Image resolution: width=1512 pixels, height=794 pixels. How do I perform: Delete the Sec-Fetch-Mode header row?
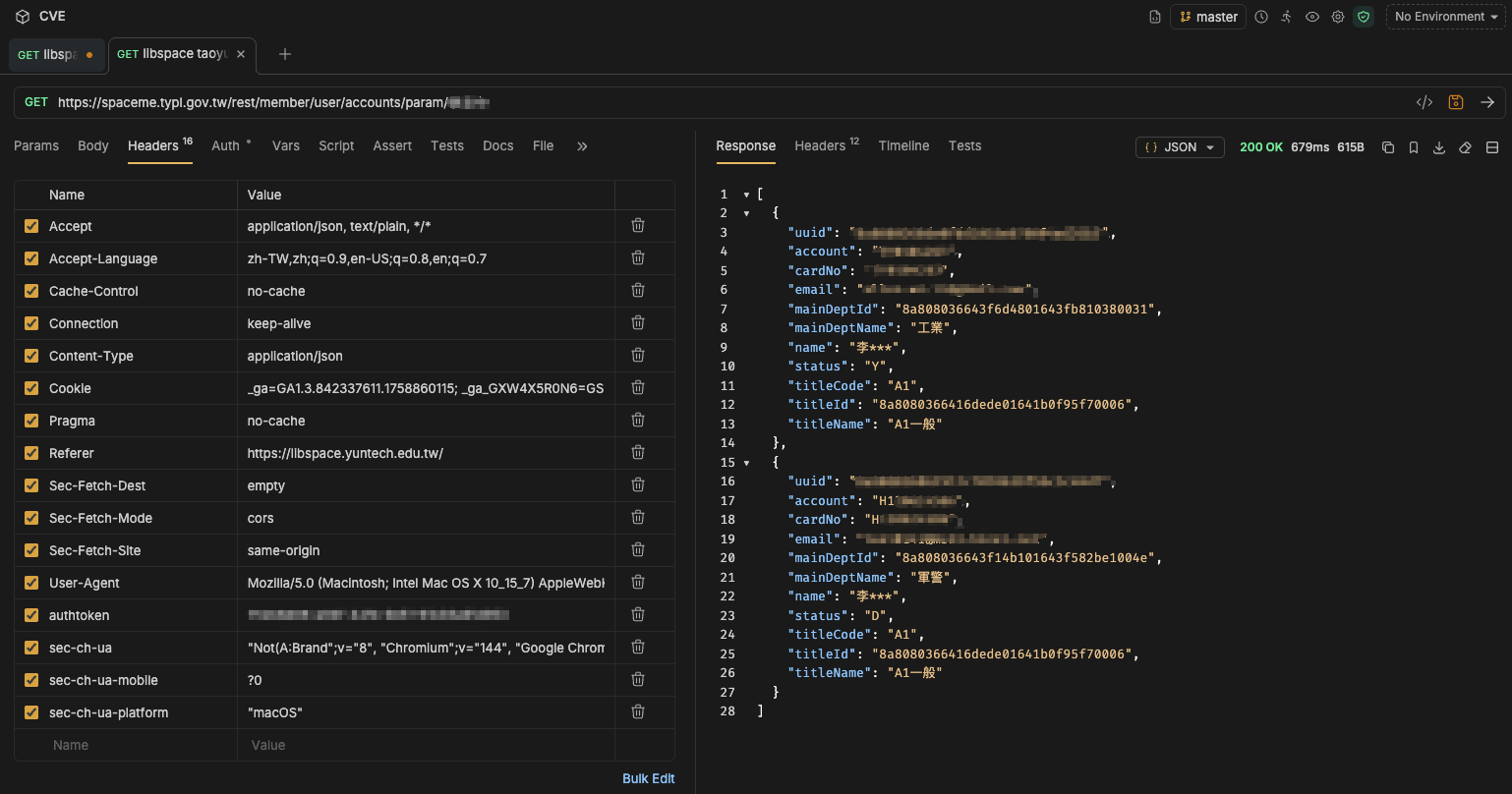coord(638,518)
